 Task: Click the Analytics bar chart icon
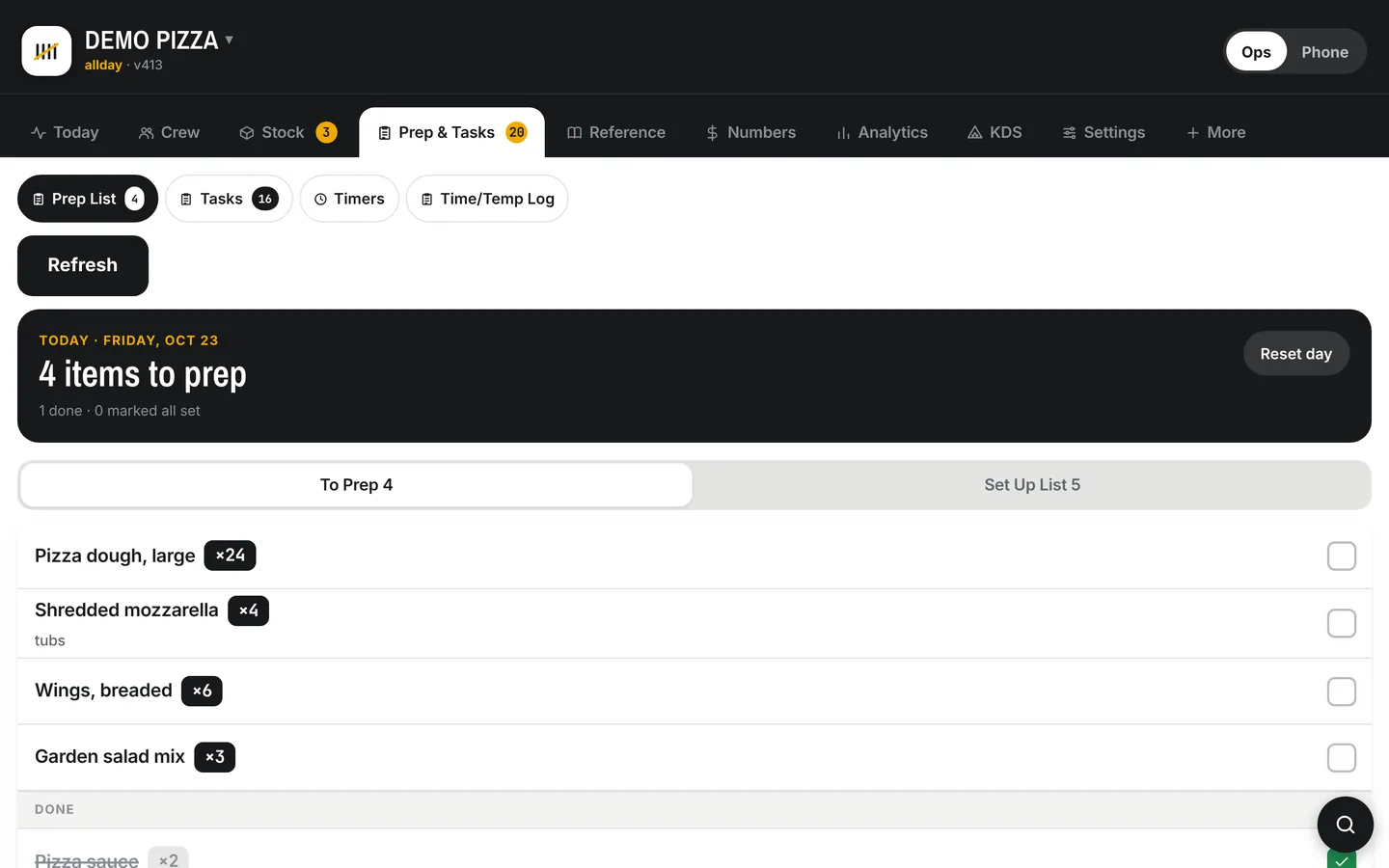[x=843, y=133]
